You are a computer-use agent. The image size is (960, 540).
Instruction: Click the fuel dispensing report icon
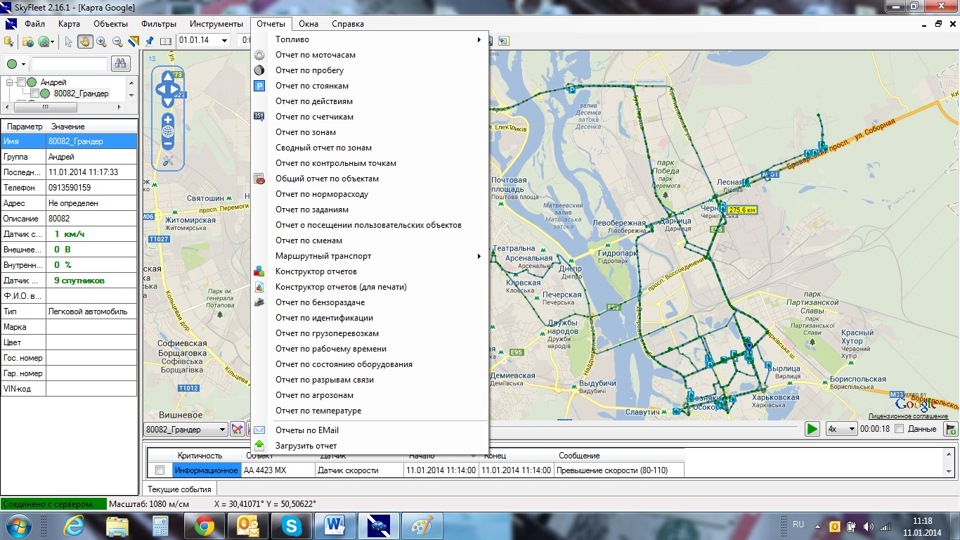pos(260,302)
